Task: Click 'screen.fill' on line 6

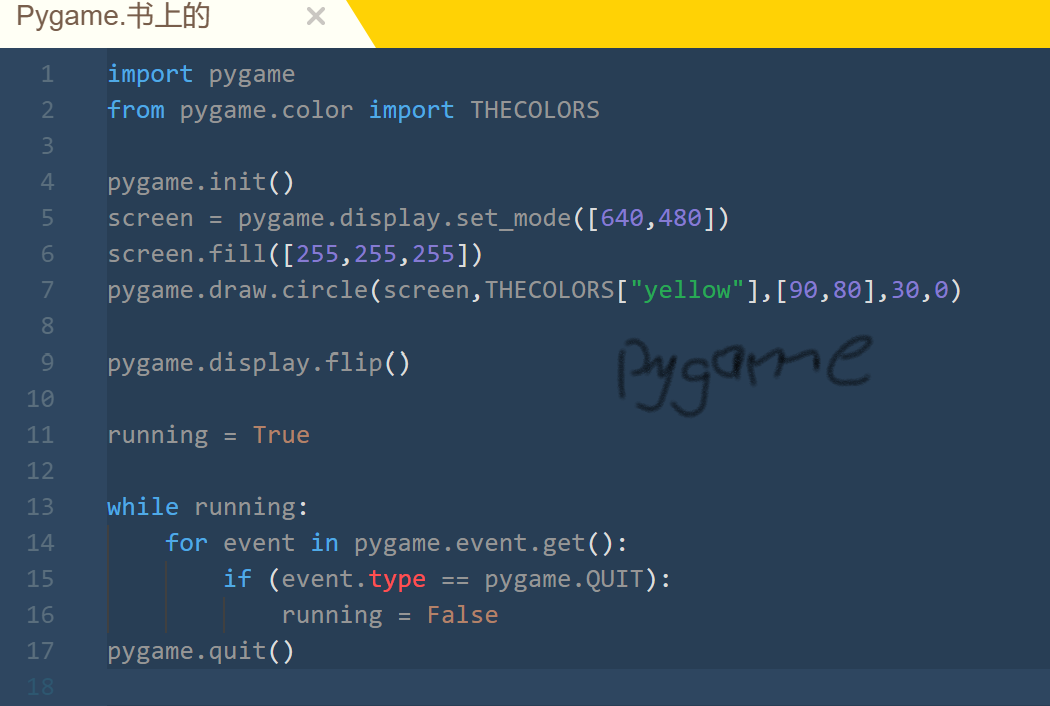Action: coord(187,254)
